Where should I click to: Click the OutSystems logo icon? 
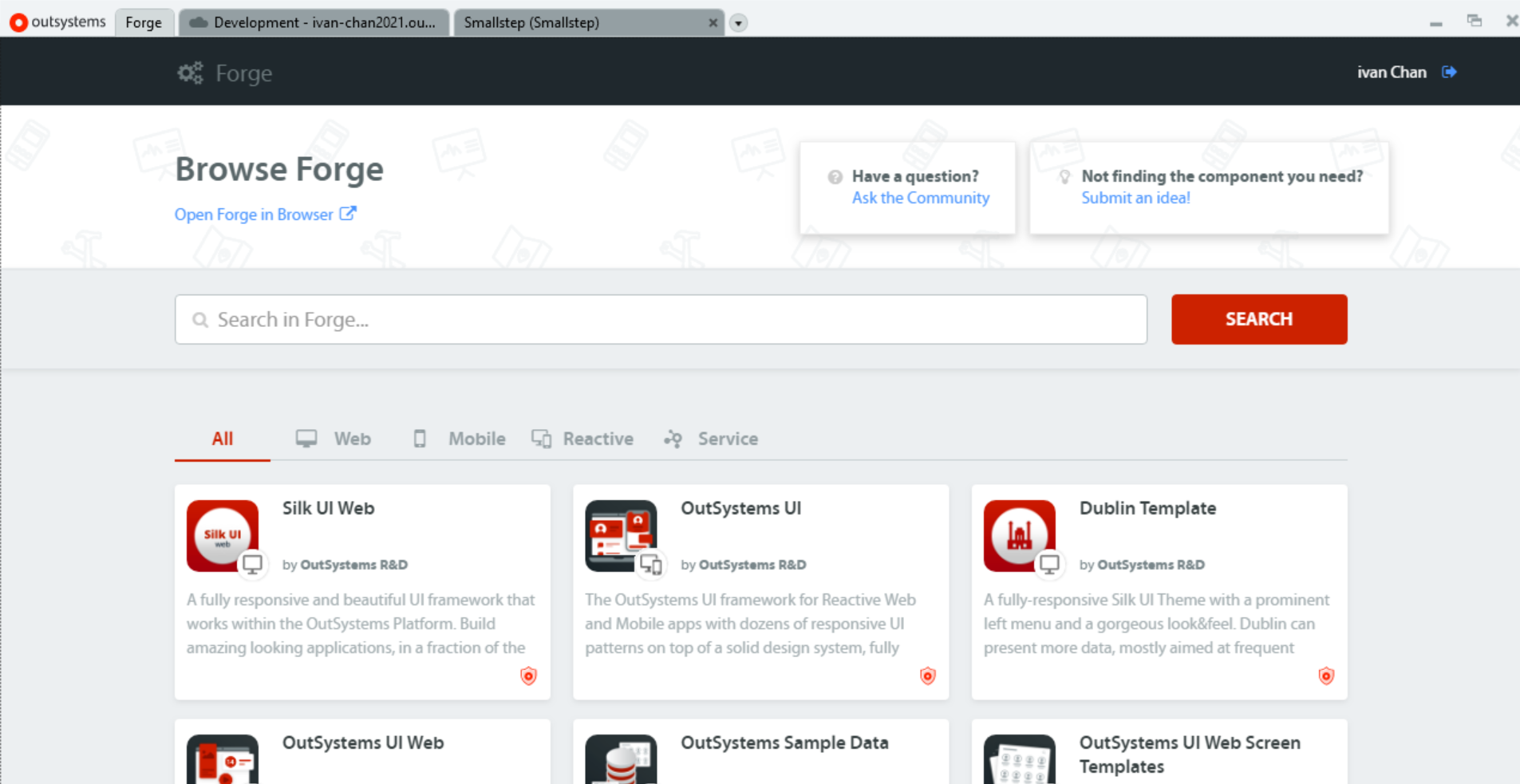[x=18, y=22]
